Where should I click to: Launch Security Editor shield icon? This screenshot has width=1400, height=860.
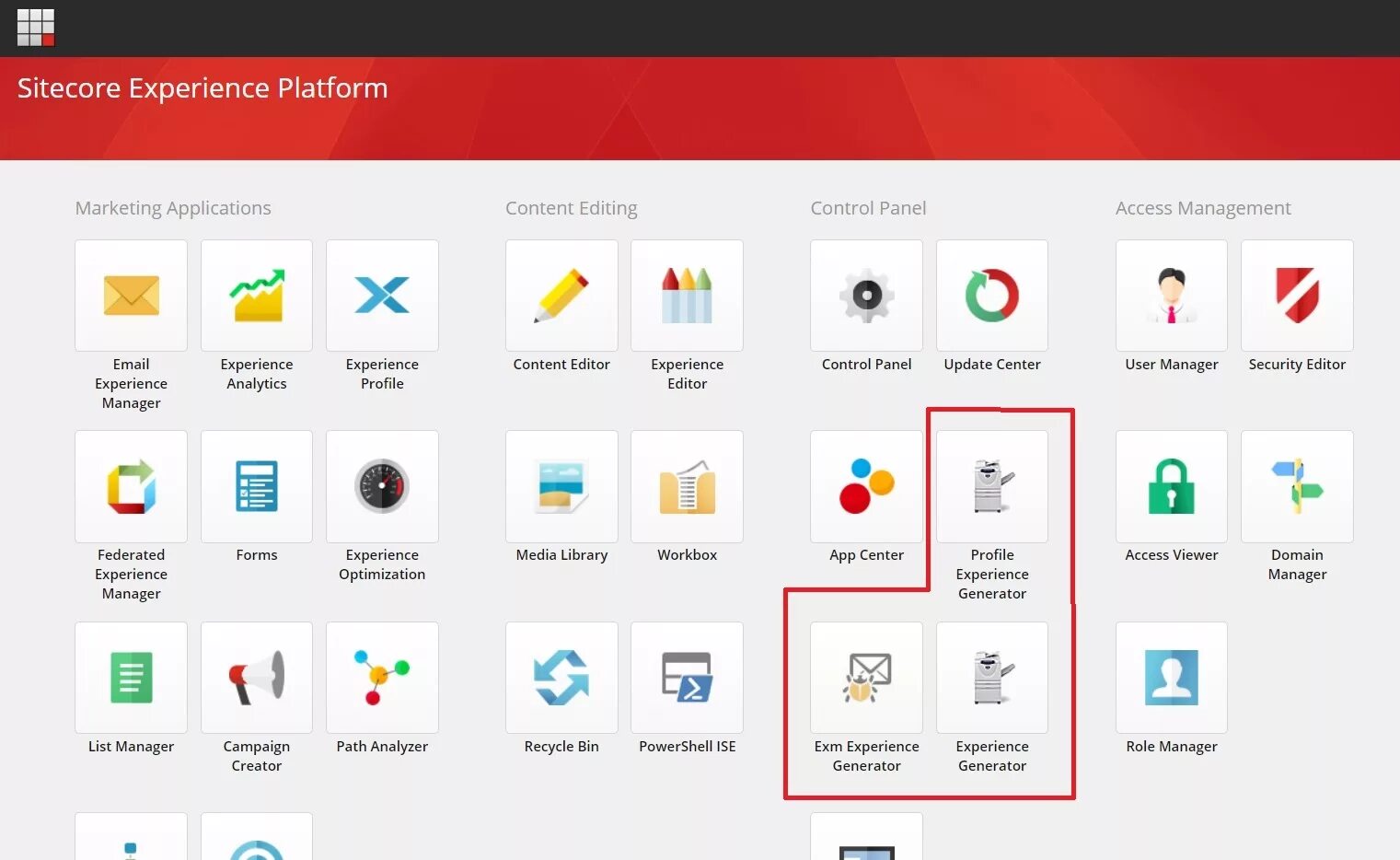[1297, 296]
